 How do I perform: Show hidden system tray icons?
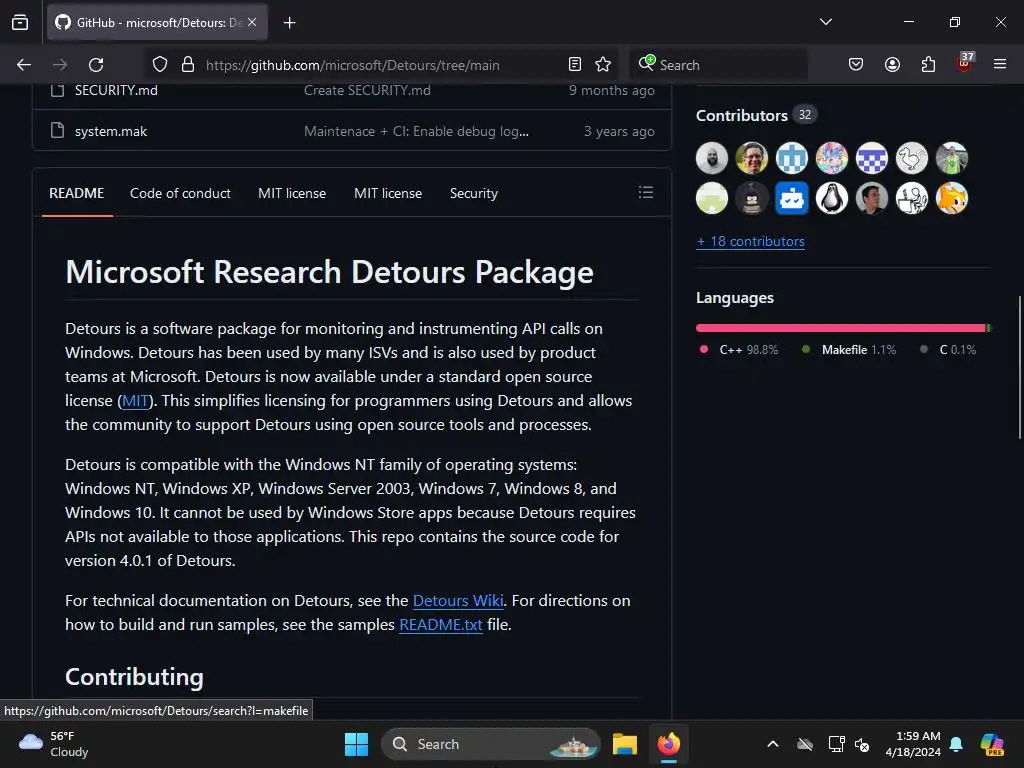click(x=773, y=744)
